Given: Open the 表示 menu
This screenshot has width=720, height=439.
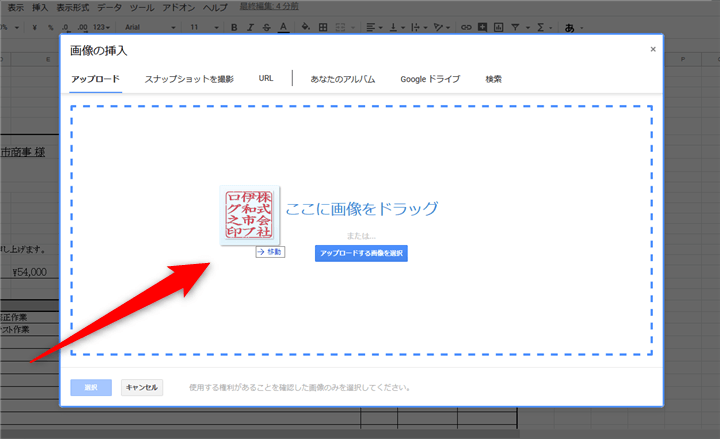Looking at the screenshot, I should tap(16, 7).
